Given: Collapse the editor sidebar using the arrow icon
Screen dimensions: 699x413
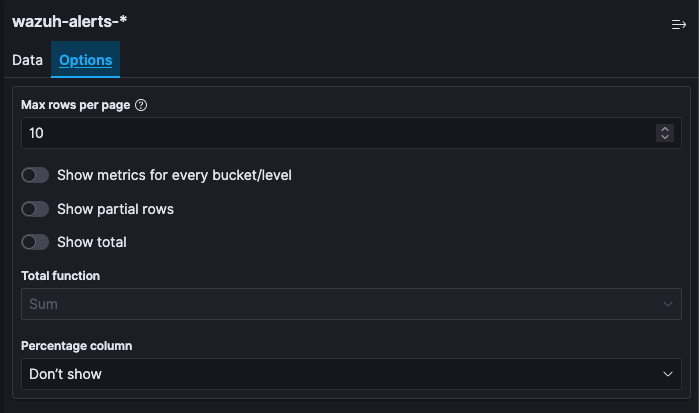Looking at the screenshot, I should (678, 25).
